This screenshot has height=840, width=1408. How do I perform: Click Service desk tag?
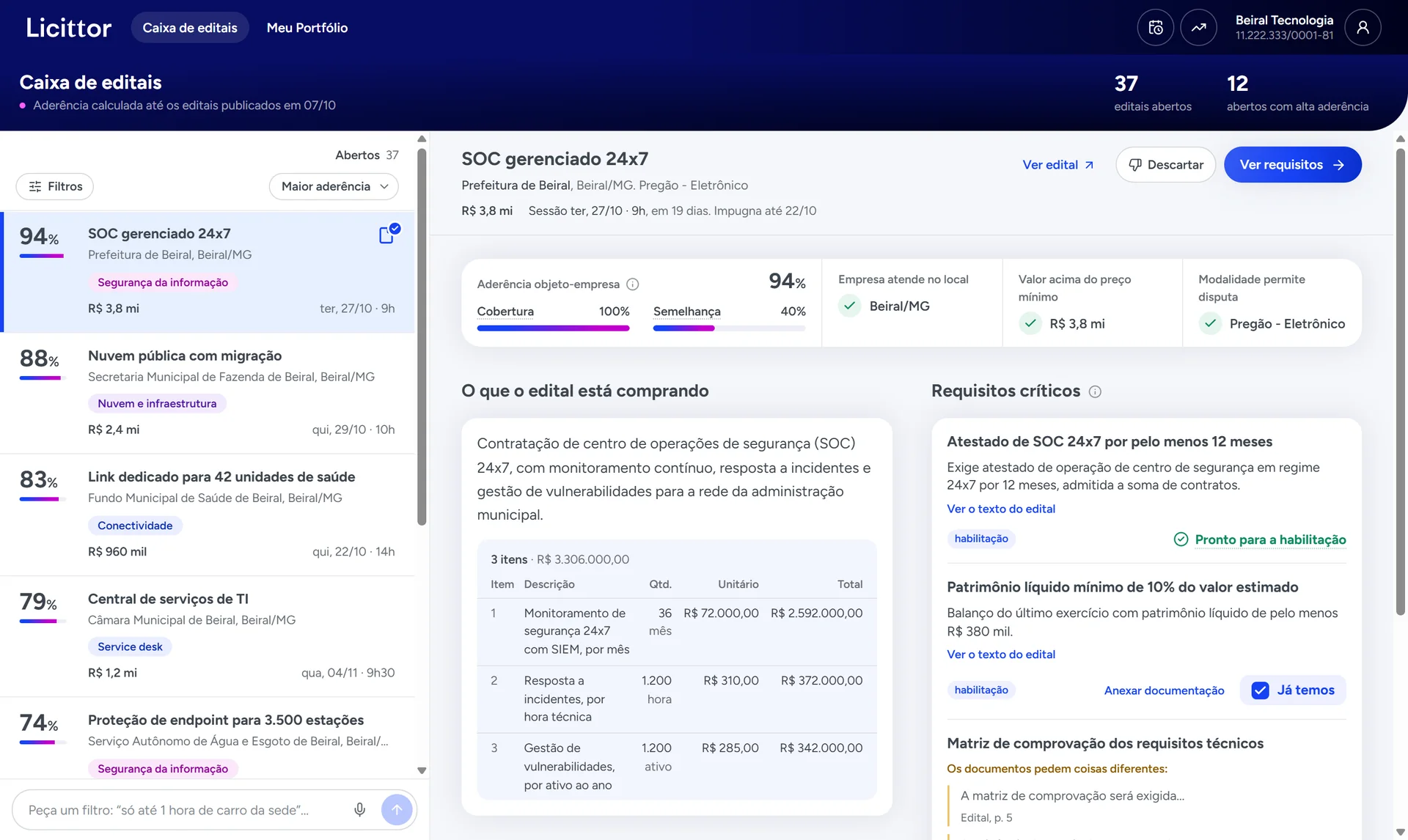(130, 646)
